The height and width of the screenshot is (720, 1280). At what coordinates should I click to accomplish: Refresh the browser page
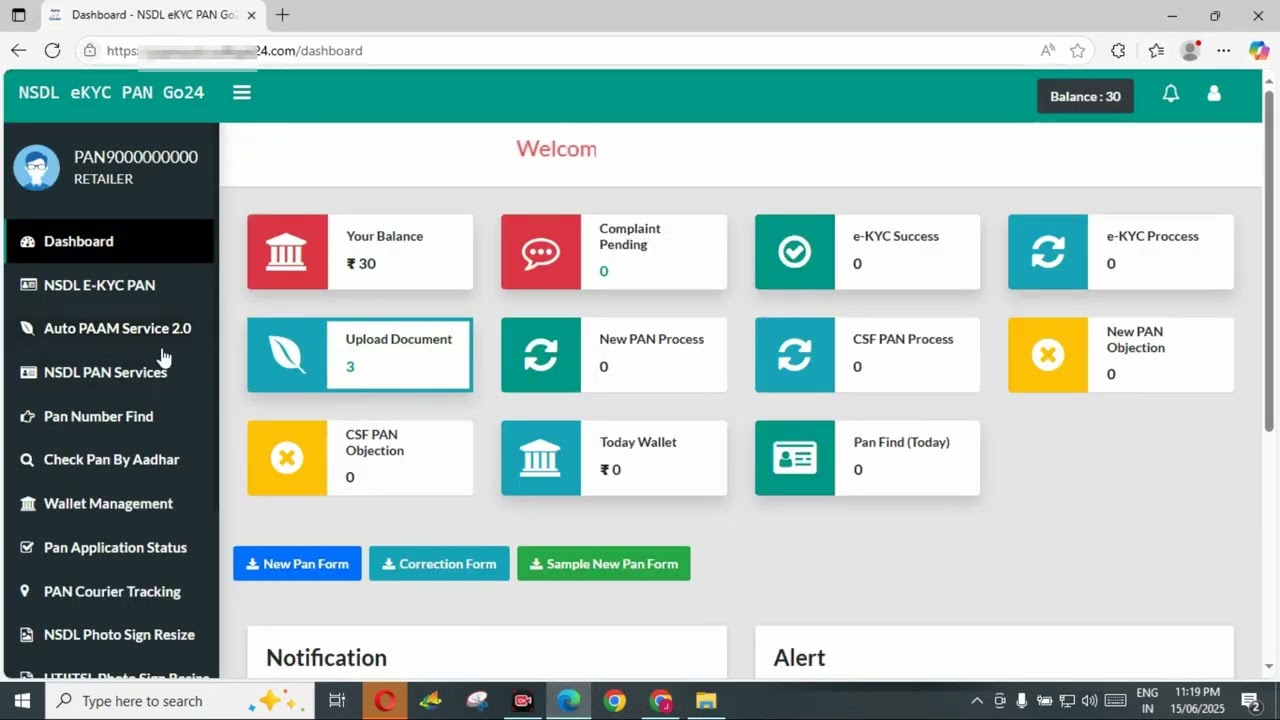[x=52, y=50]
